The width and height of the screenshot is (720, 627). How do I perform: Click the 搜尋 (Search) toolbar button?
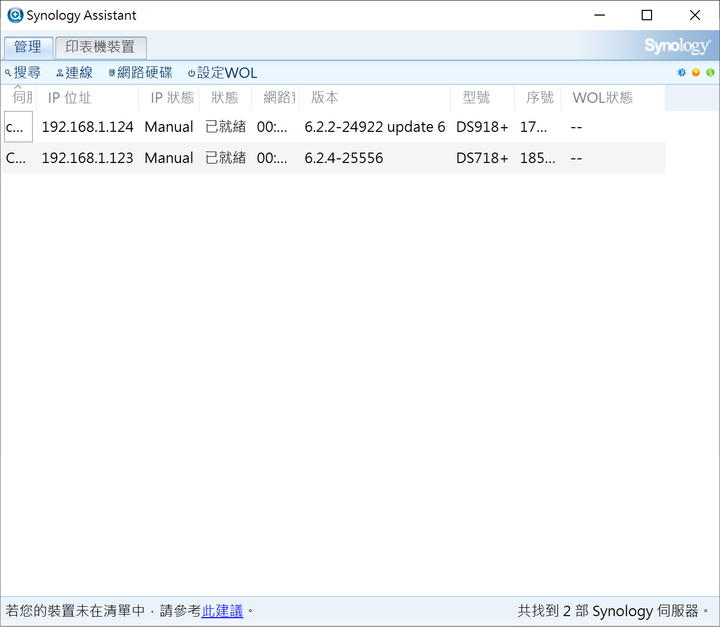click(x=22, y=73)
